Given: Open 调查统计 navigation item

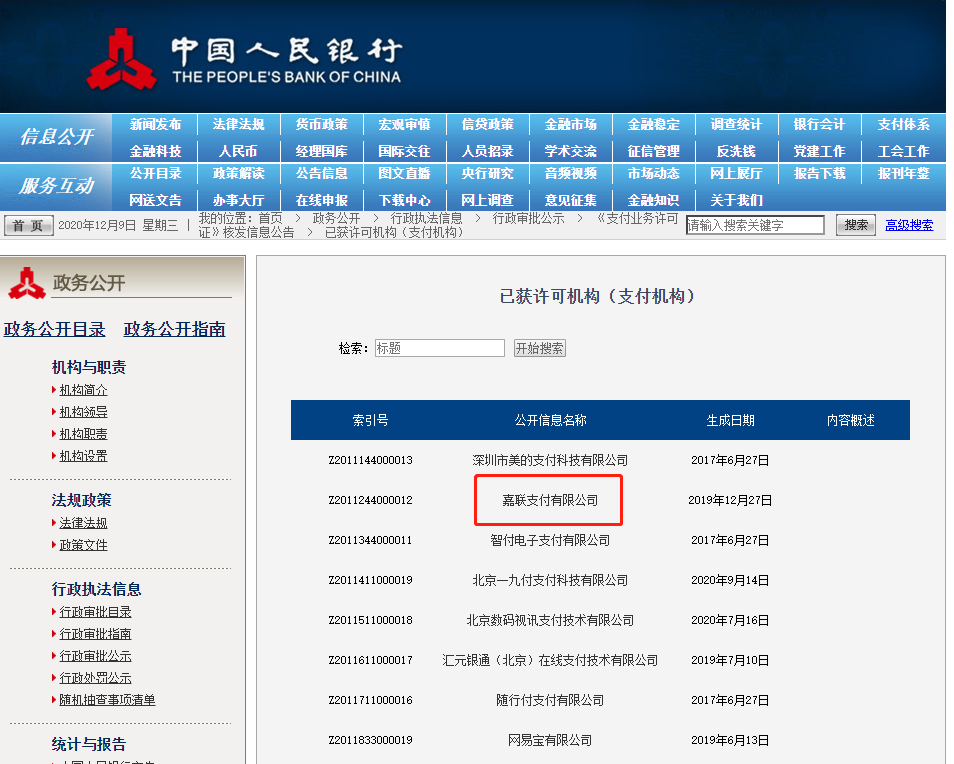Looking at the screenshot, I should [736, 125].
